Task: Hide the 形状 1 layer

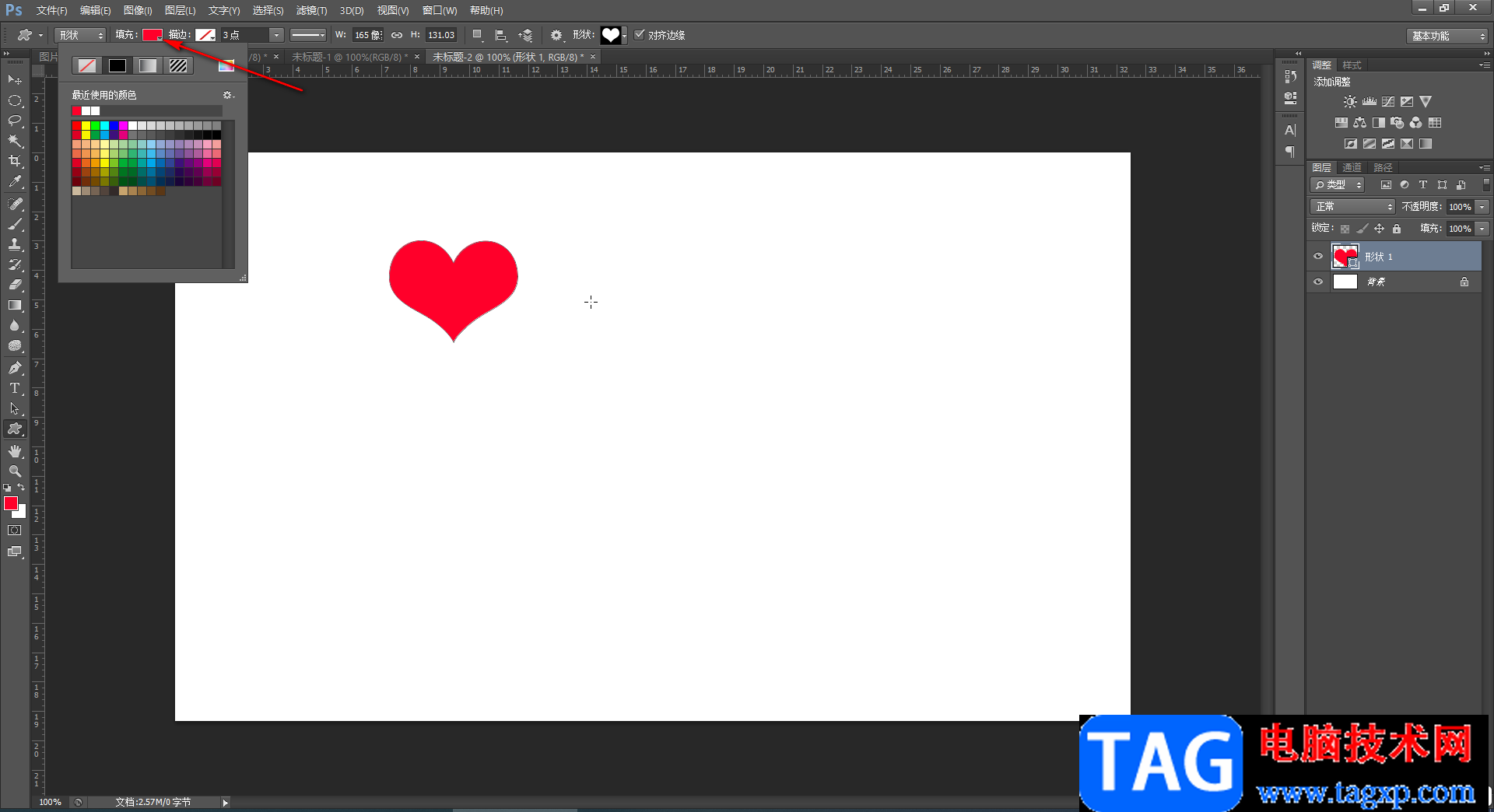Action: pos(1318,257)
